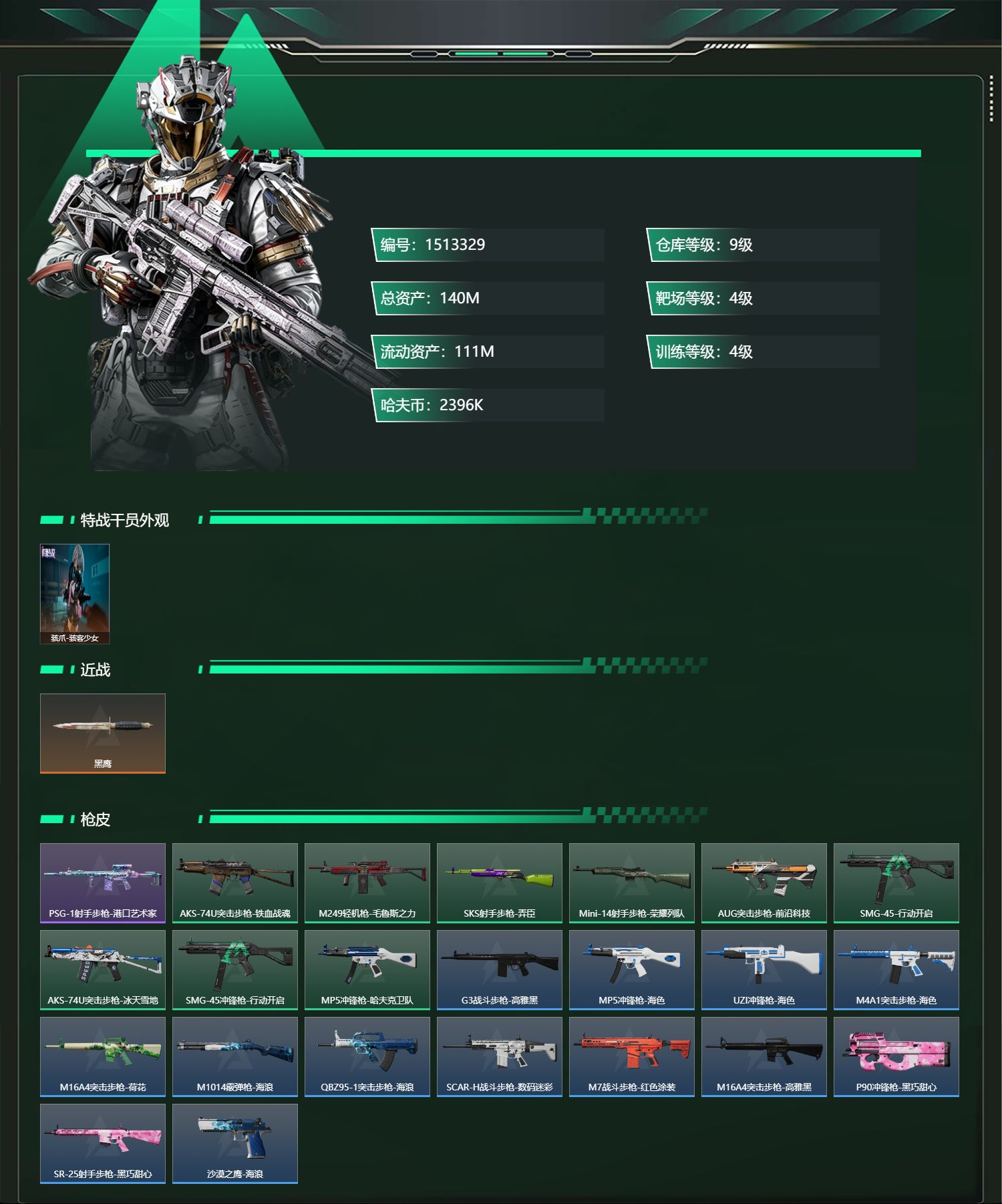Select the 靶场等级：4级 field
Screen dimensions: 1002x1204
763,298
